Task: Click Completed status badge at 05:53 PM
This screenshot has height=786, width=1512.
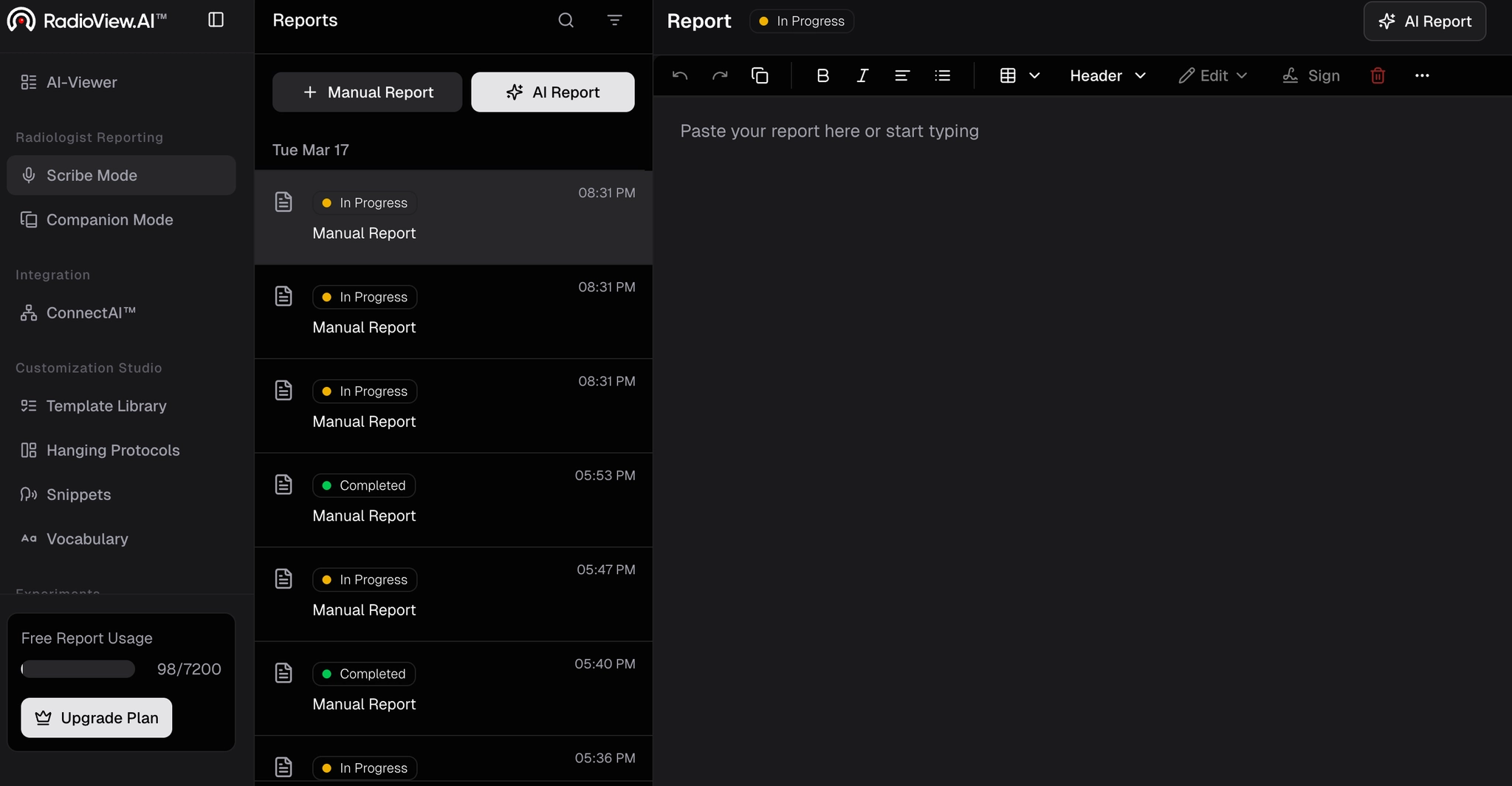Action: (x=364, y=485)
